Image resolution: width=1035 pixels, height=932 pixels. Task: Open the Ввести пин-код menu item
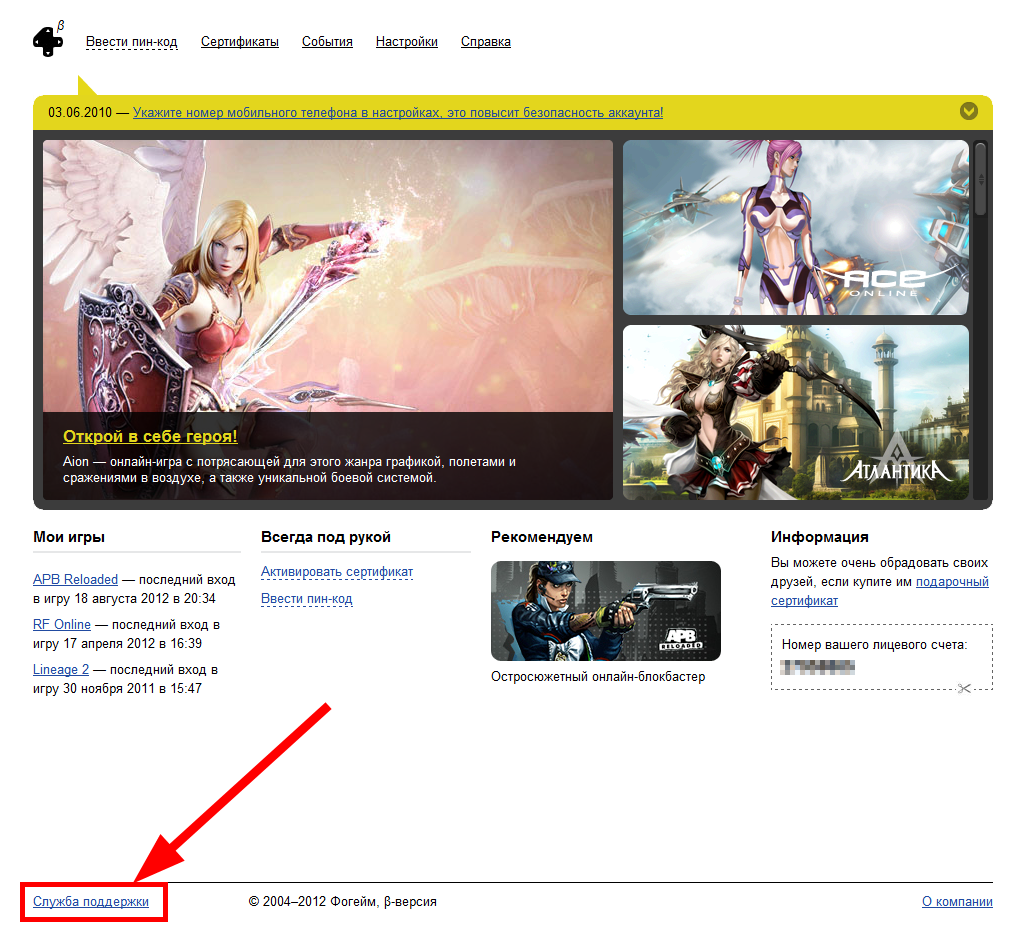coord(131,42)
